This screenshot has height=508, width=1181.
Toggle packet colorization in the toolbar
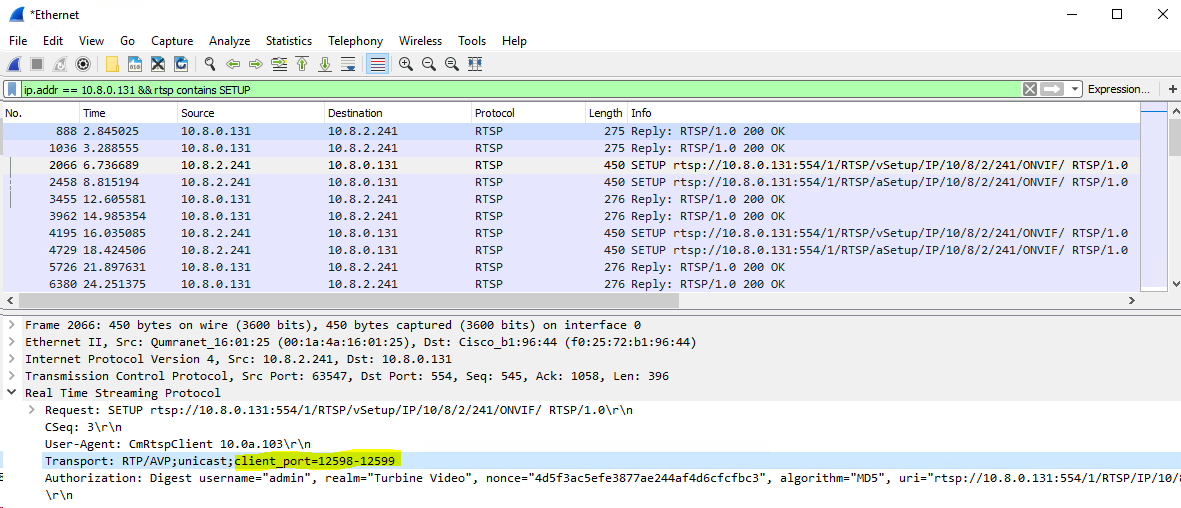pos(377,64)
